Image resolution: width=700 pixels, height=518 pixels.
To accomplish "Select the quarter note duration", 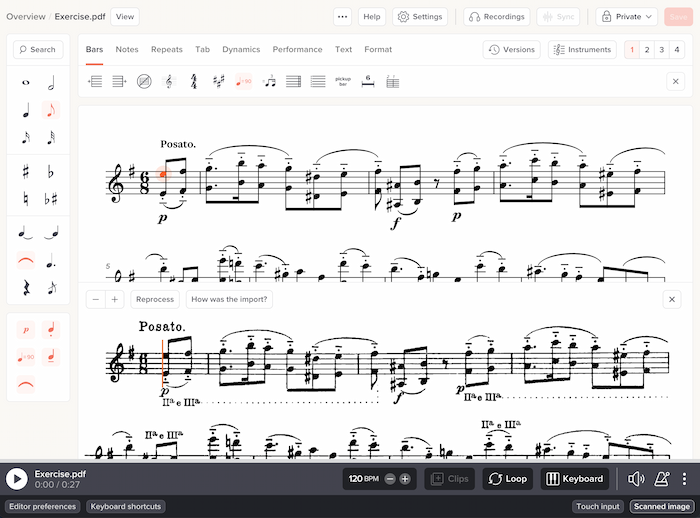I will click(26, 110).
